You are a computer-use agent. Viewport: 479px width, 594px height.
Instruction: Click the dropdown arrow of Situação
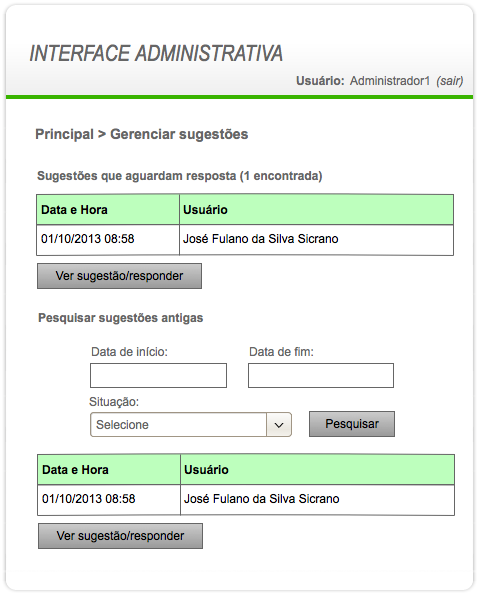[279, 425]
